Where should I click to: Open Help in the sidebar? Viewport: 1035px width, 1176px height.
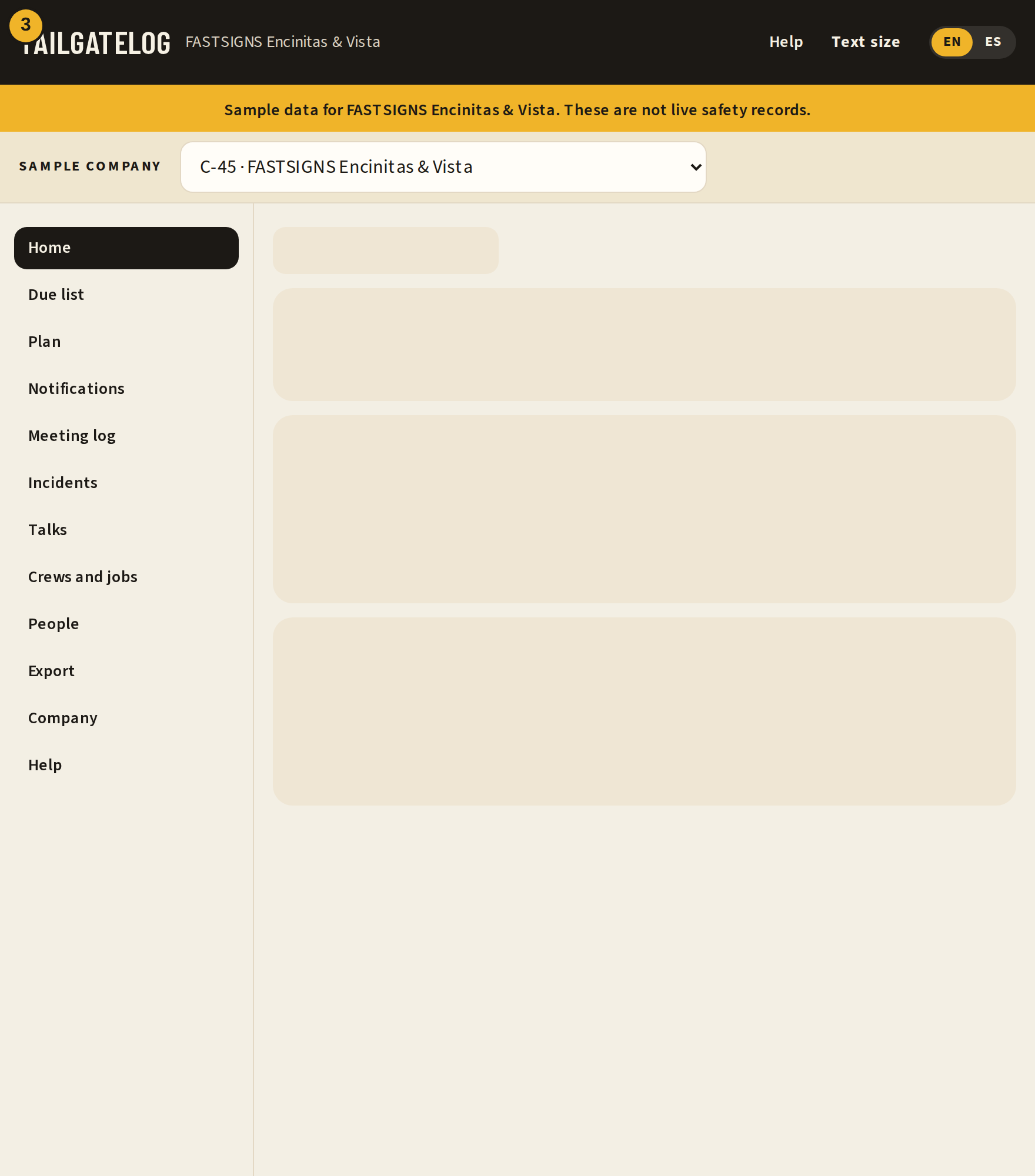pos(126,766)
